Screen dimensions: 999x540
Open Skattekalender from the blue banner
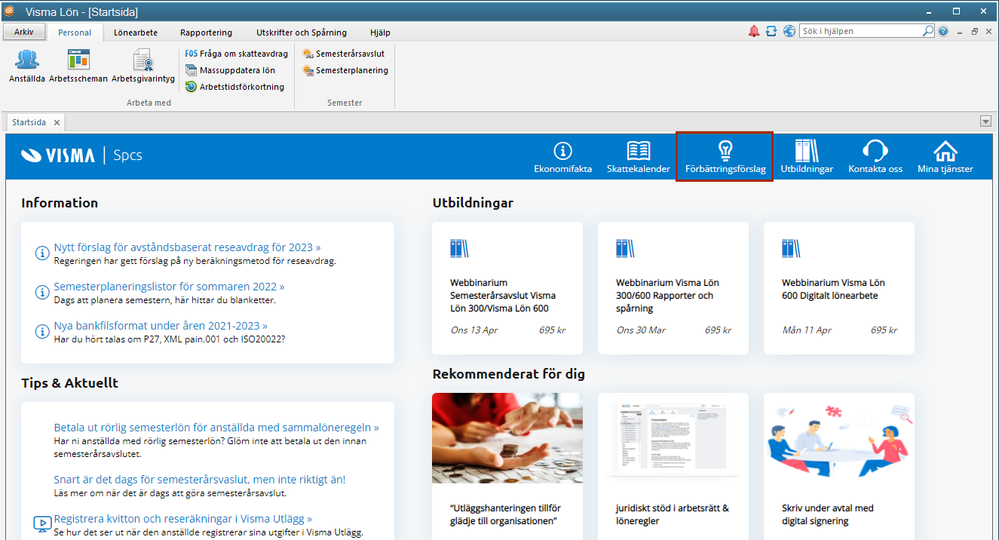[638, 157]
